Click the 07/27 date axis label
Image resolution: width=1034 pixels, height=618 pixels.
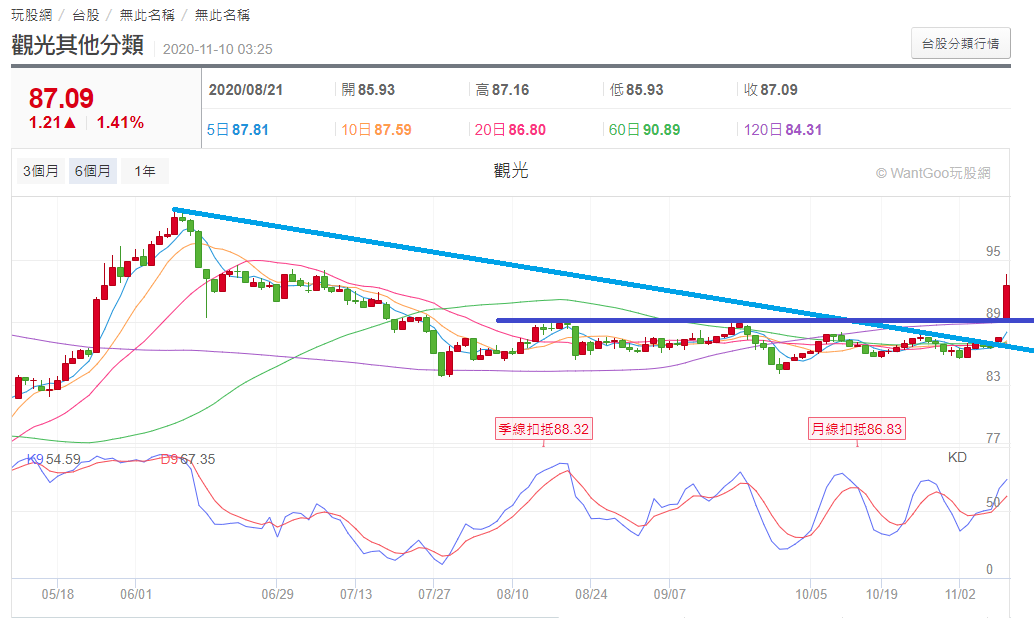(x=434, y=594)
